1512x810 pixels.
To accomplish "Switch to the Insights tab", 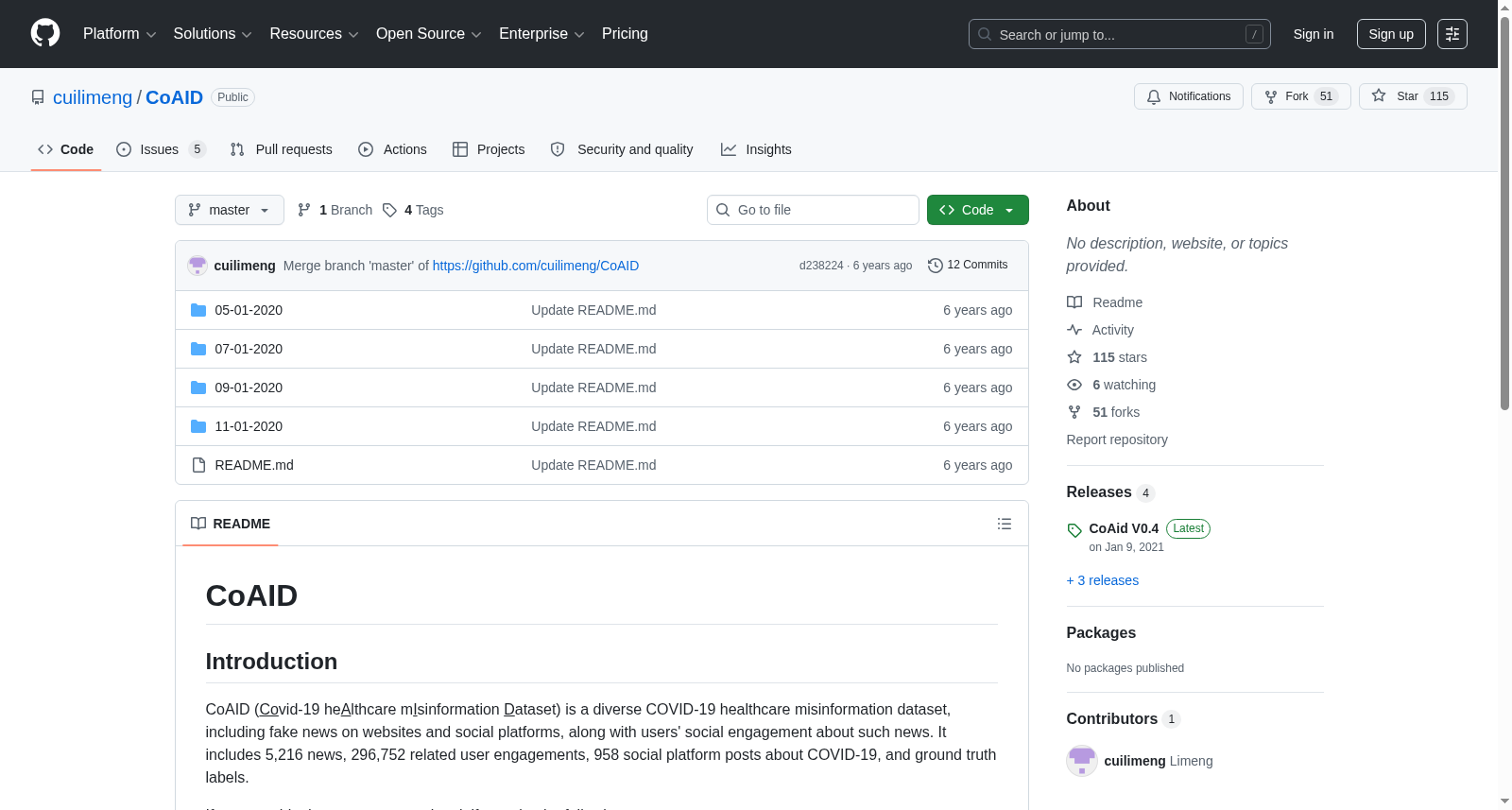I will pyautogui.click(x=756, y=149).
